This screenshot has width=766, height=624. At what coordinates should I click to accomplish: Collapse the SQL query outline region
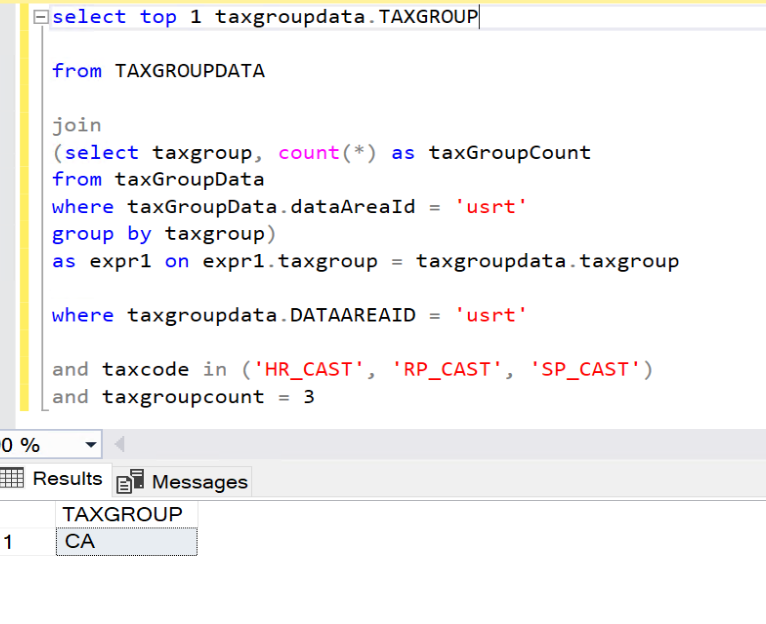click(x=41, y=18)
